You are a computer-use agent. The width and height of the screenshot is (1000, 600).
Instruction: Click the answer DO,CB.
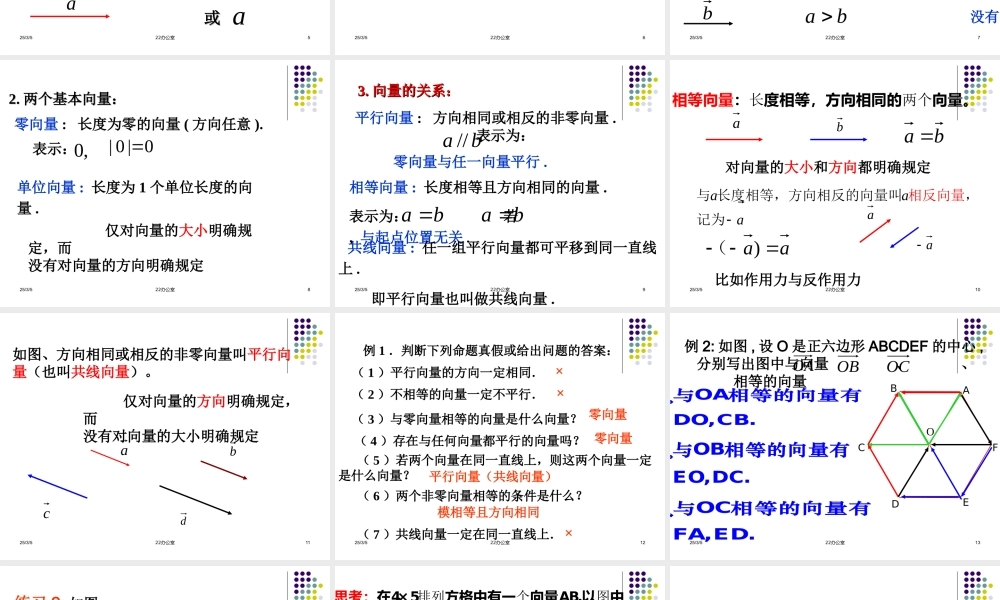tap(714, 420)
